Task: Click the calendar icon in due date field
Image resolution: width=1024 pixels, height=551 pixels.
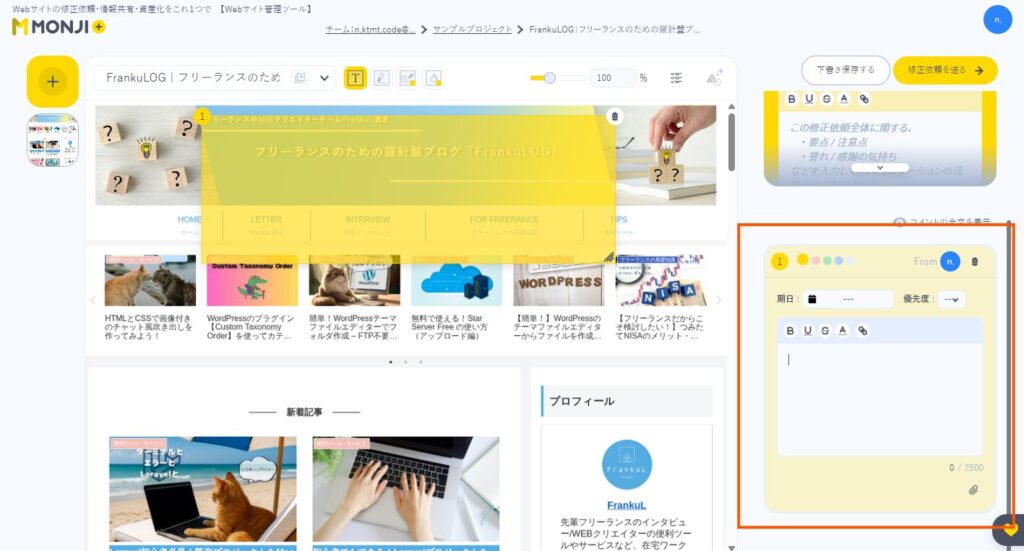Action: 812,299
